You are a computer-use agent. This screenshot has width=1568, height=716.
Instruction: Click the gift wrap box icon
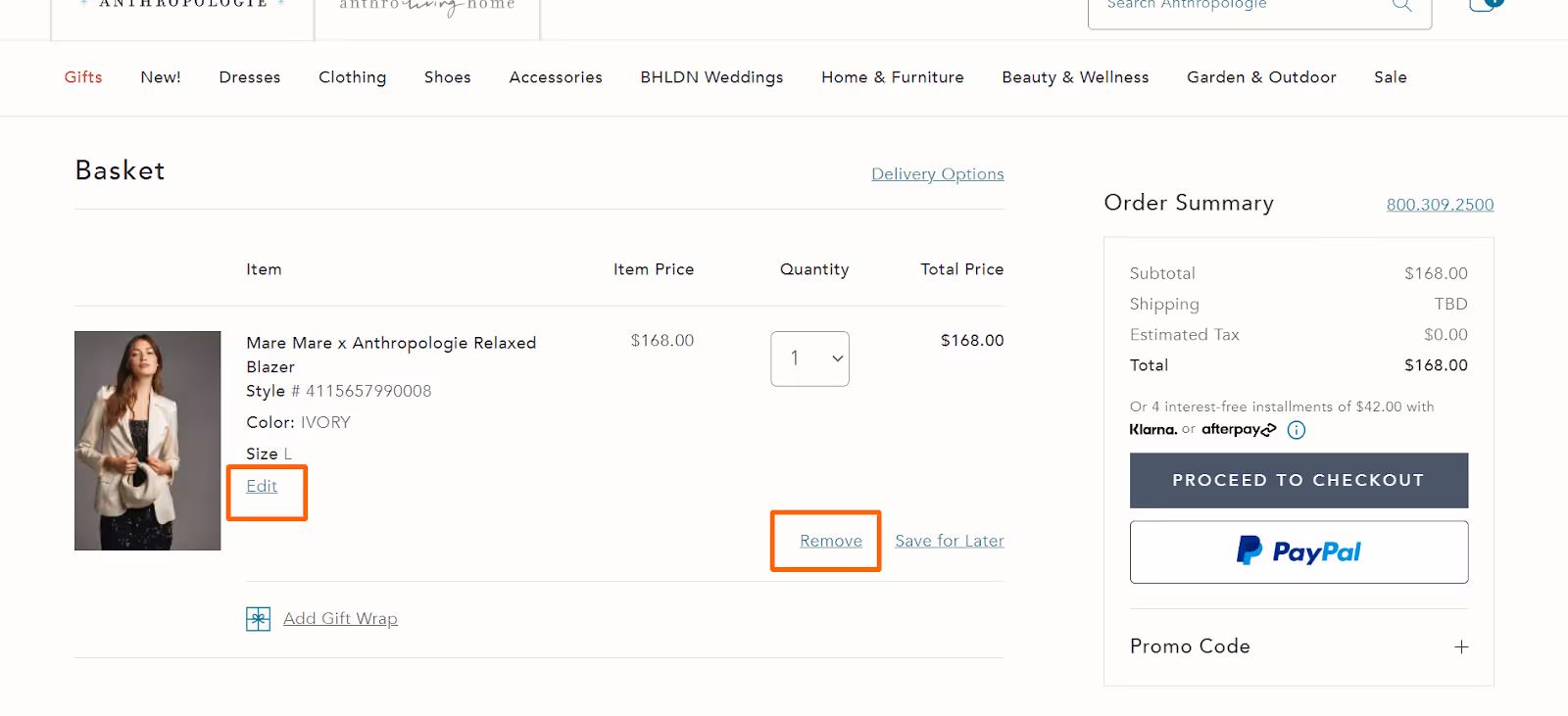(x=257, y=618)
